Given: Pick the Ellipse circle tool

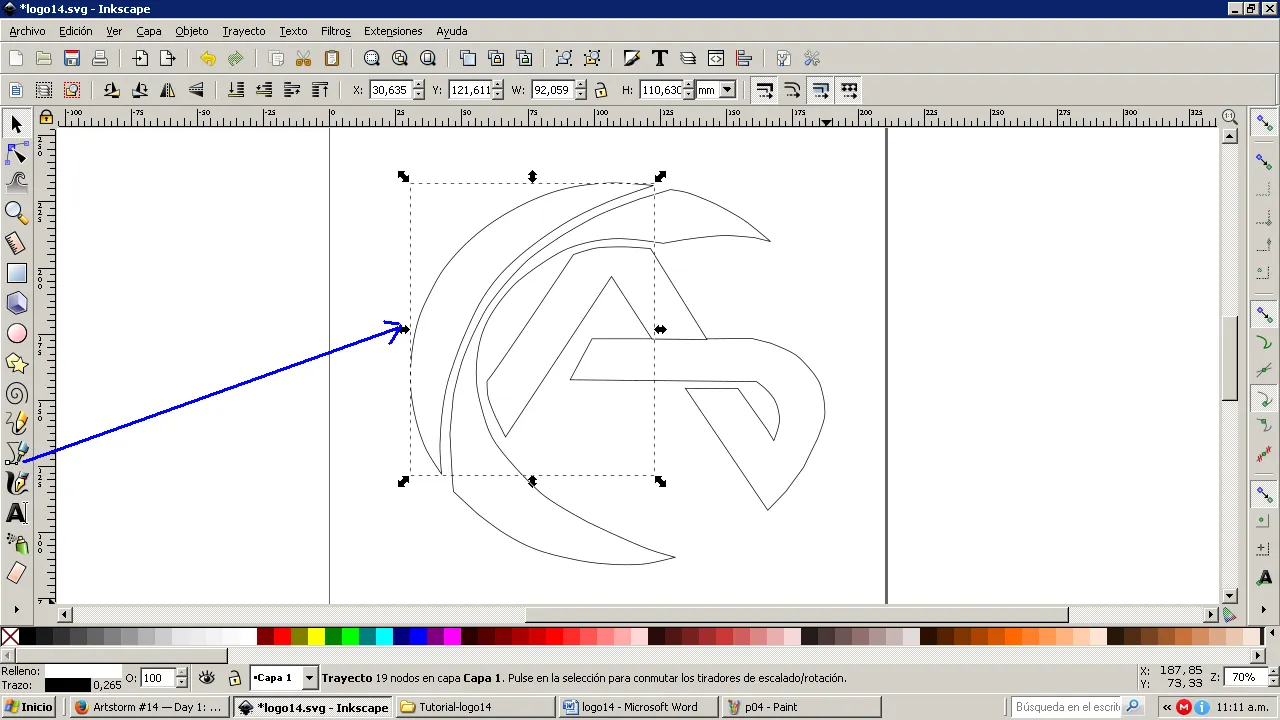Looking at the screenshot, I should (16, 333).
